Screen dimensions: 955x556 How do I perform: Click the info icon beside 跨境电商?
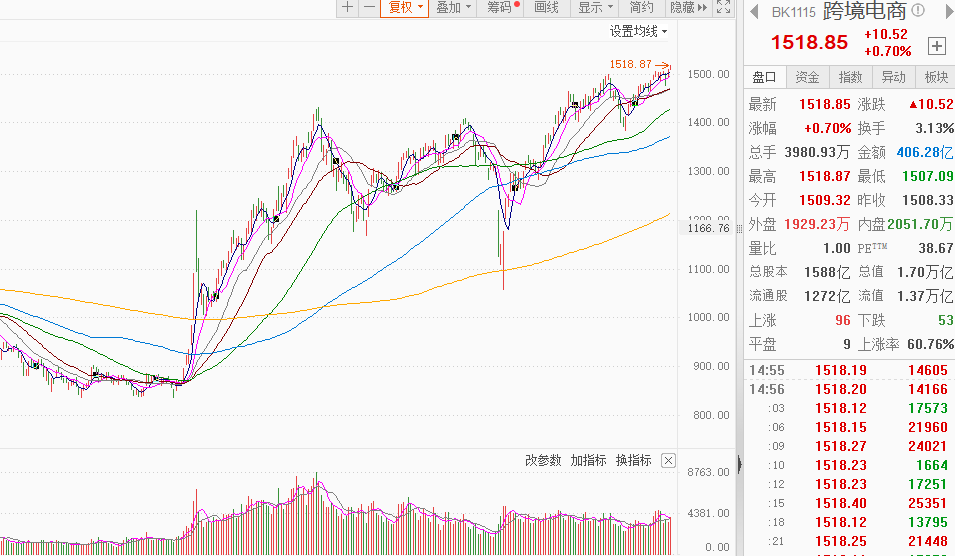point(918,12)
